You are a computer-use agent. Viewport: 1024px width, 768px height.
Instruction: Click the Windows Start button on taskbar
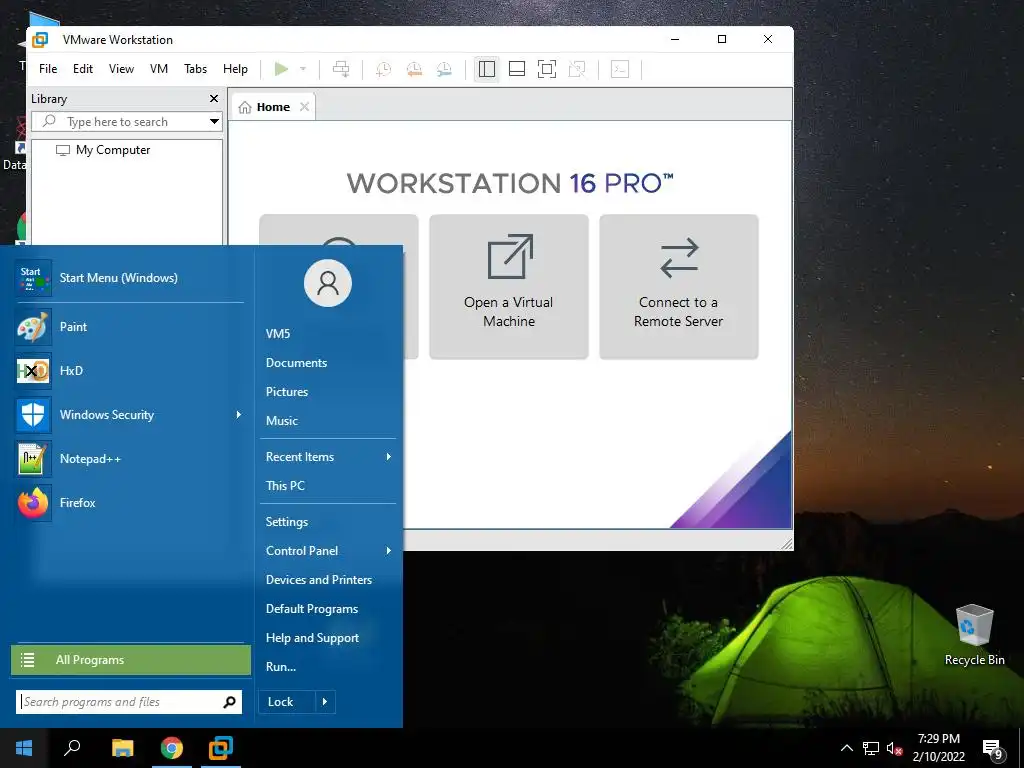[x=24, y=748]
